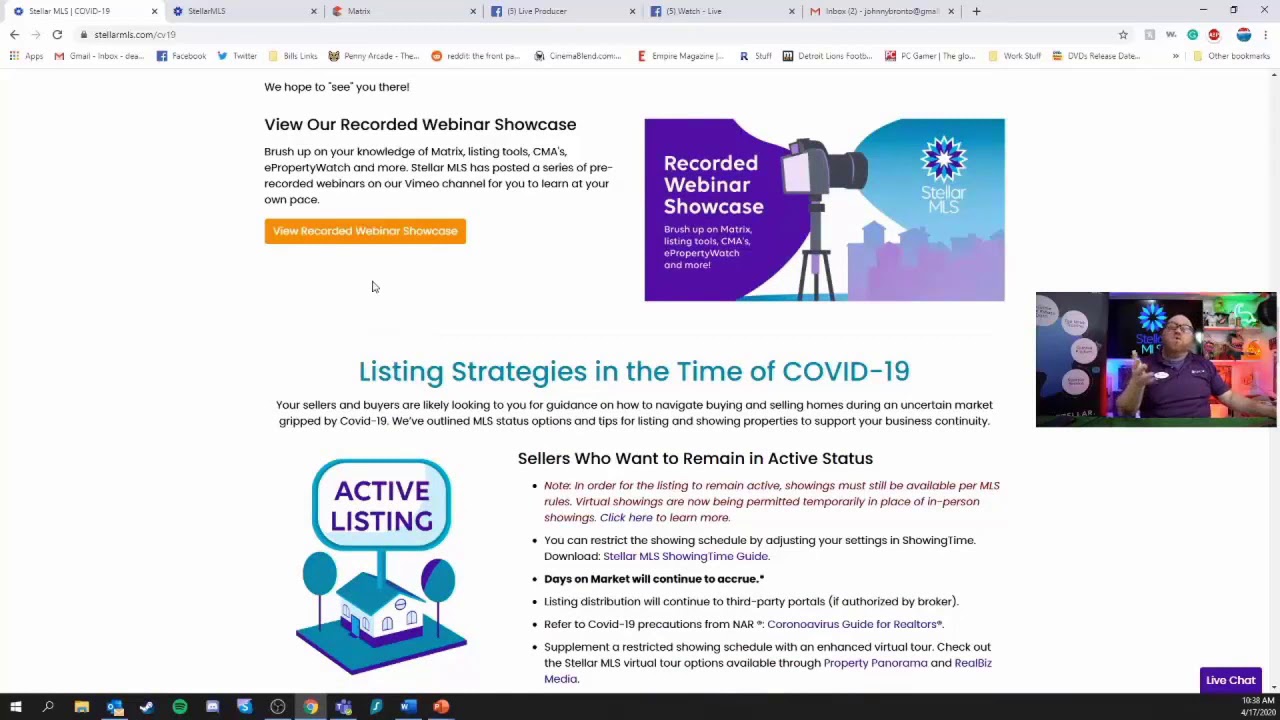
Task: Open the Grammarly extension icon
Action: tap(1192, 34)
